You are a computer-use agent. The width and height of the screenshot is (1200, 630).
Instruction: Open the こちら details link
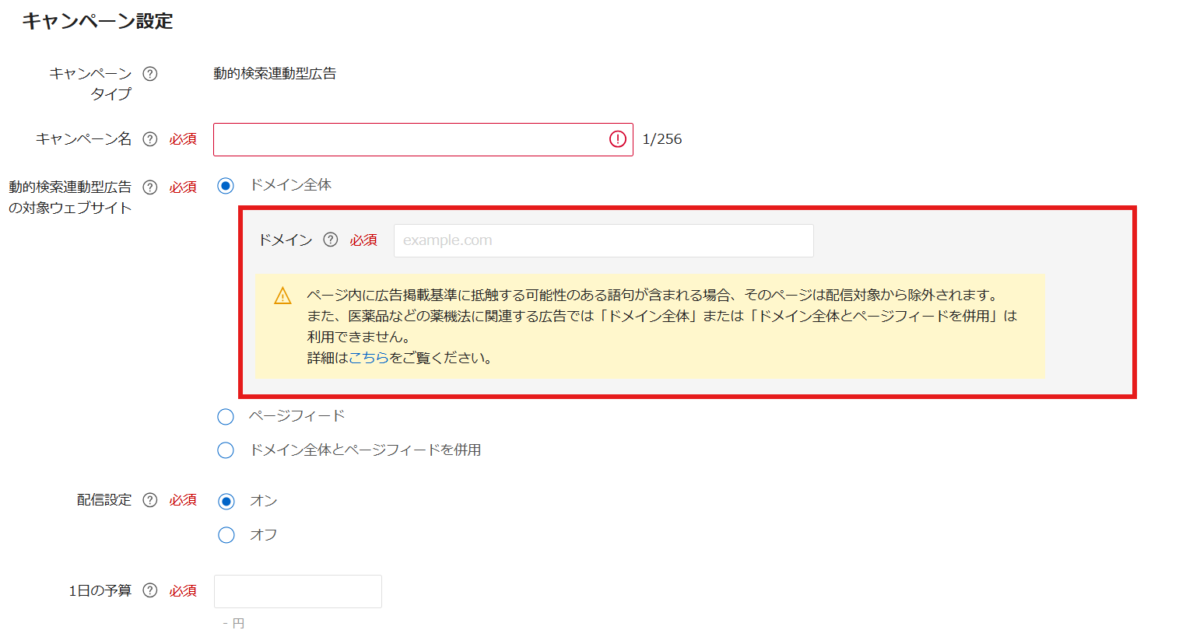pyautogui.click(x=368, y=358)
